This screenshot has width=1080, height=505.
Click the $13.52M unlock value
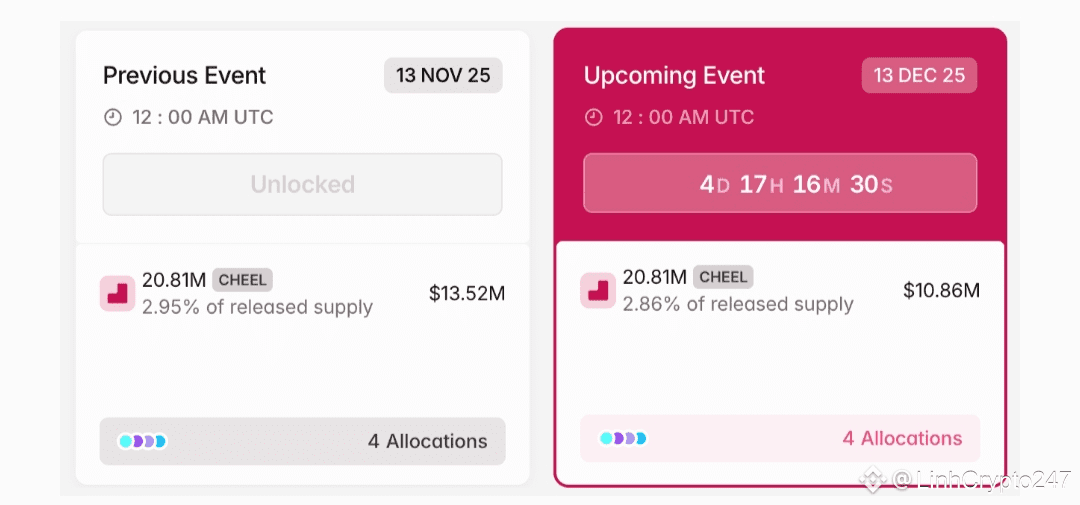(467, 293)
